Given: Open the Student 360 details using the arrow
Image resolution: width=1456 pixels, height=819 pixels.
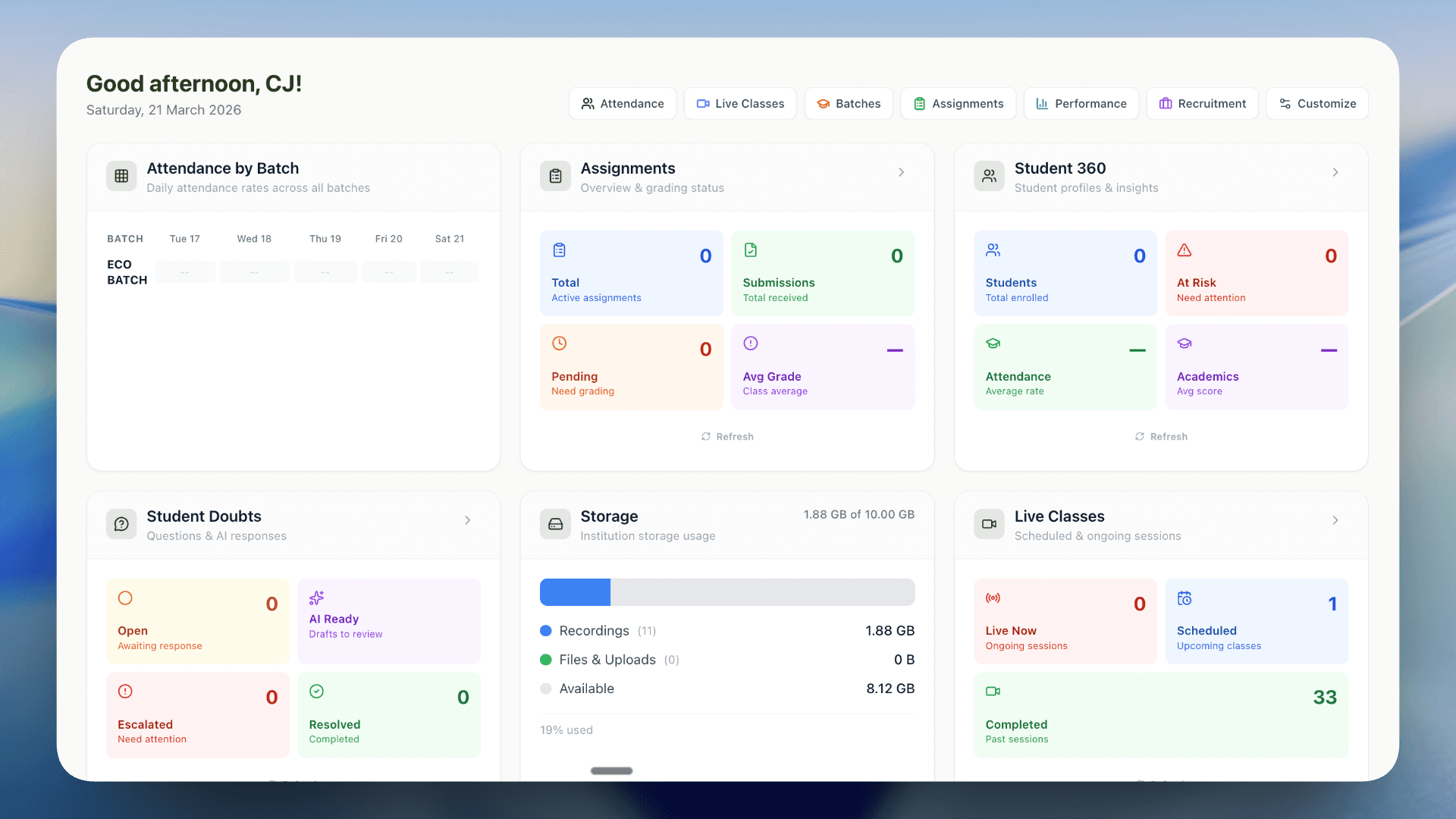Looking at the screenshot, I should pyautogui.click(x=1335, y=172).
